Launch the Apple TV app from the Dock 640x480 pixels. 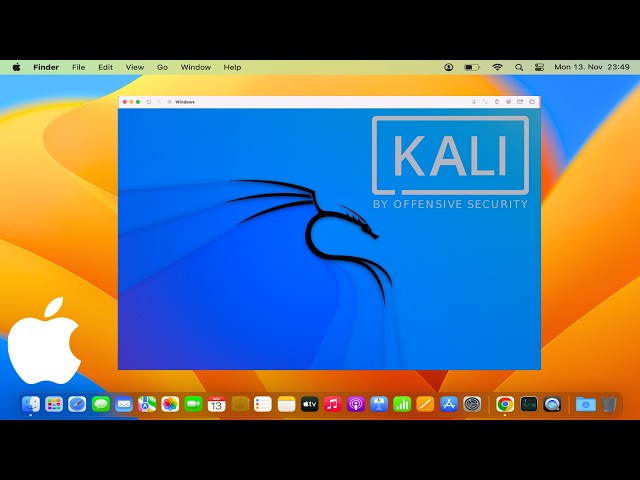[309, 404]
